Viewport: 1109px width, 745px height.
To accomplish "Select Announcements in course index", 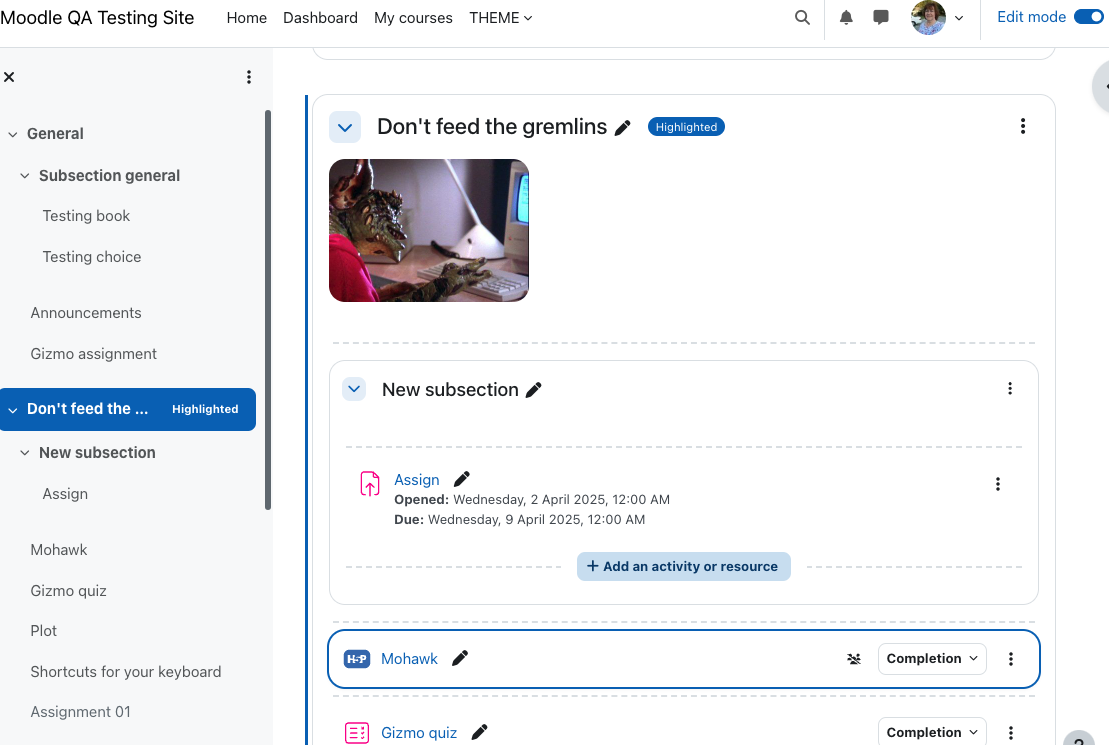I will (86, 313).
